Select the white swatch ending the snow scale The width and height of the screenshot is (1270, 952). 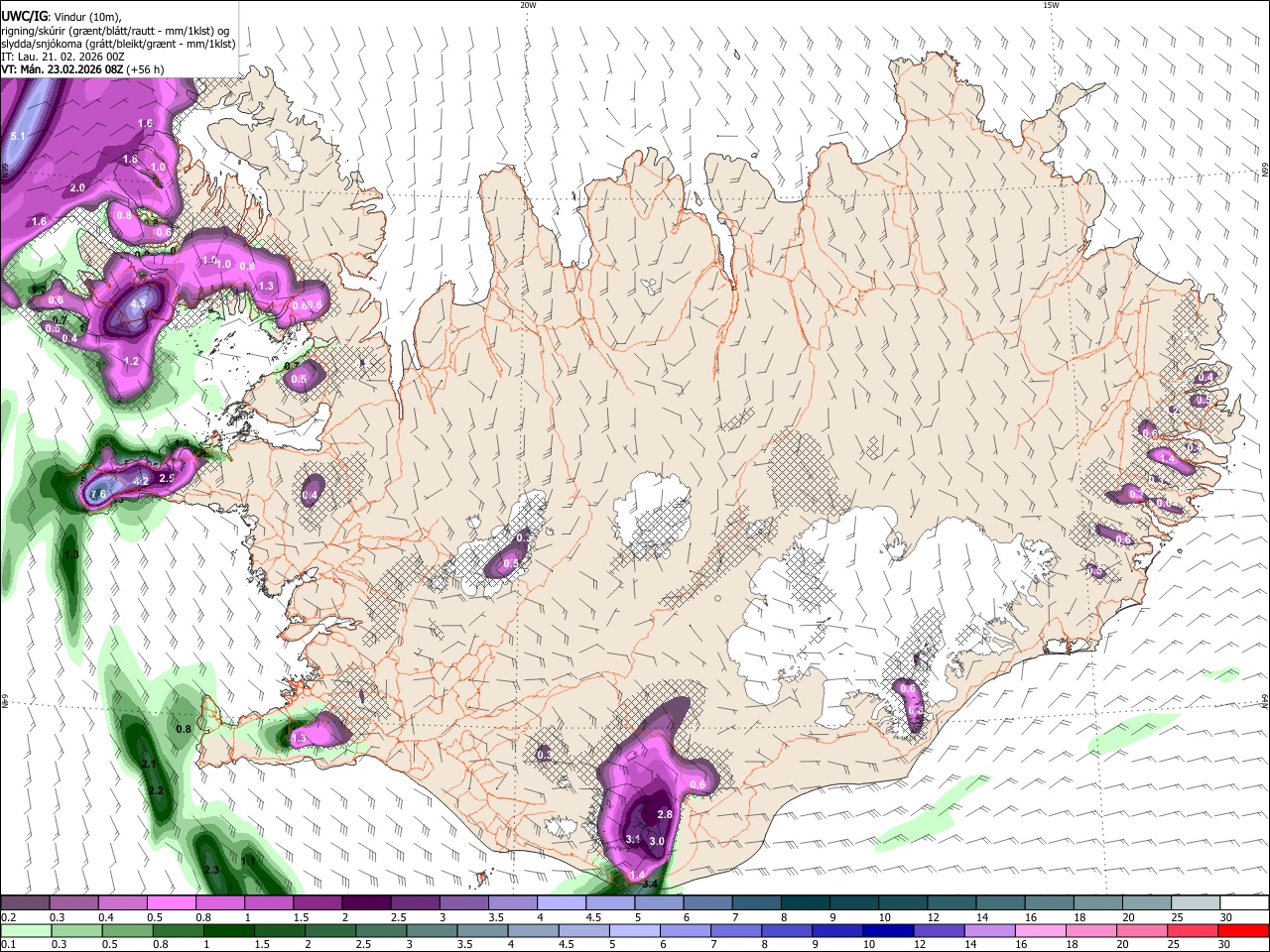1245,903
